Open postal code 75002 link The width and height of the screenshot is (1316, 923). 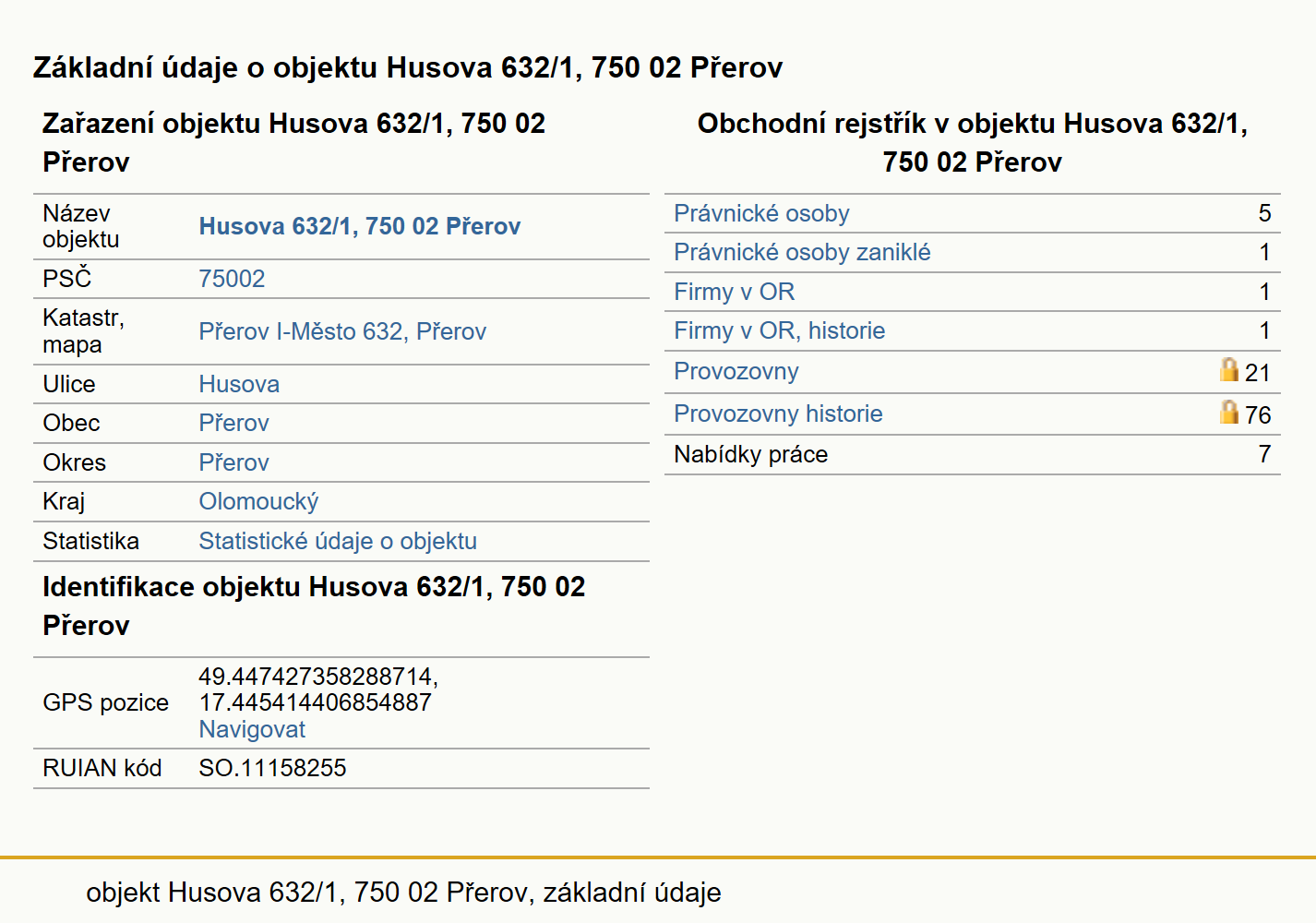click(233, 279)
